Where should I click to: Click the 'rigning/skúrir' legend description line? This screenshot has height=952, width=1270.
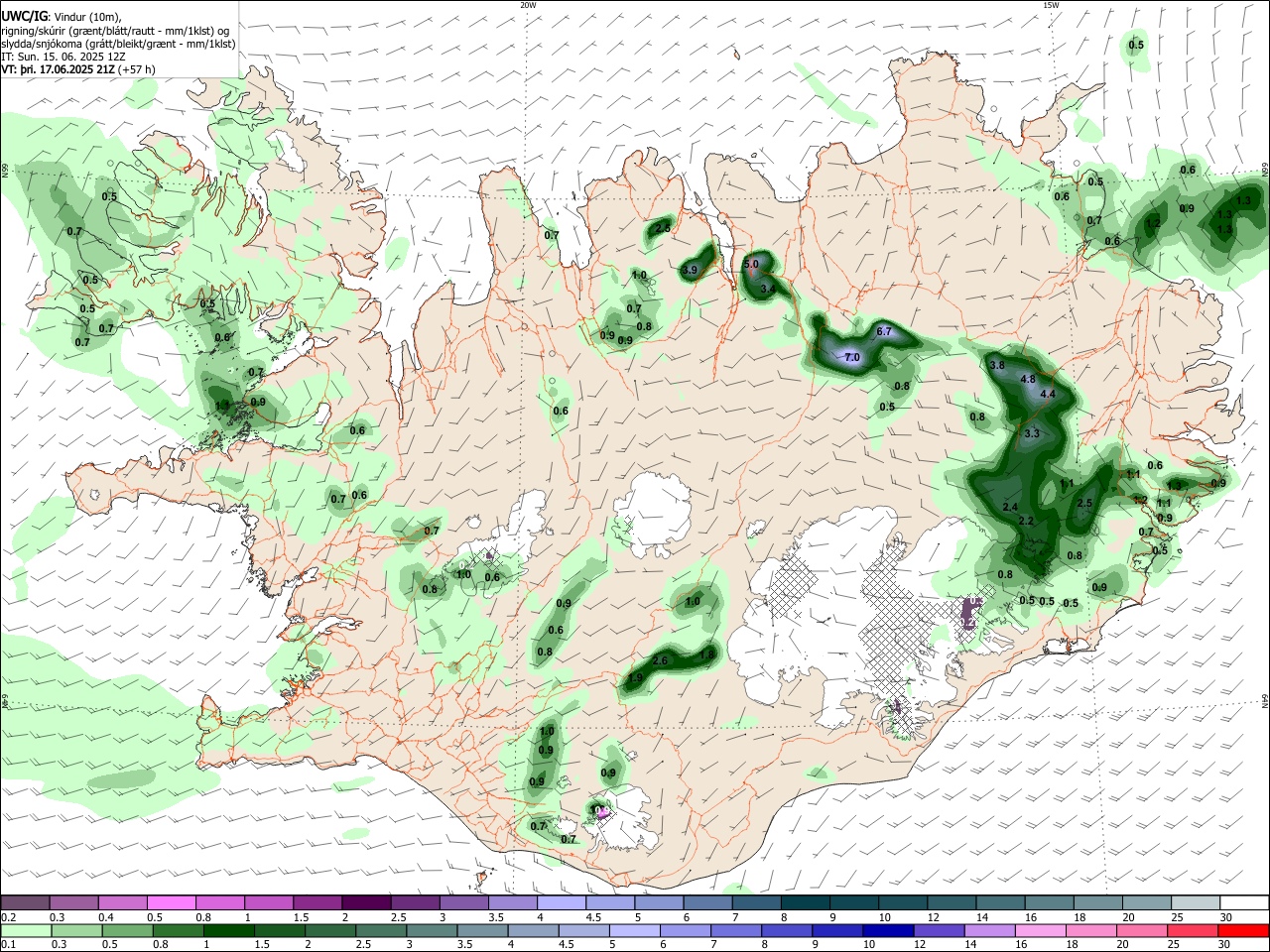click(116, 31)
